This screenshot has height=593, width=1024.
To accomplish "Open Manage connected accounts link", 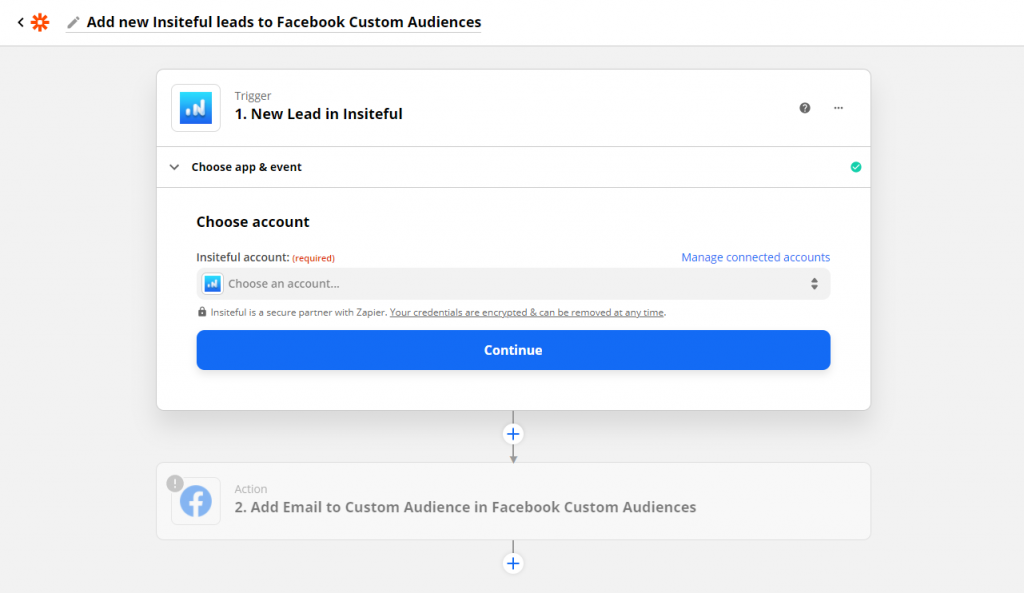I will point(756,257).
